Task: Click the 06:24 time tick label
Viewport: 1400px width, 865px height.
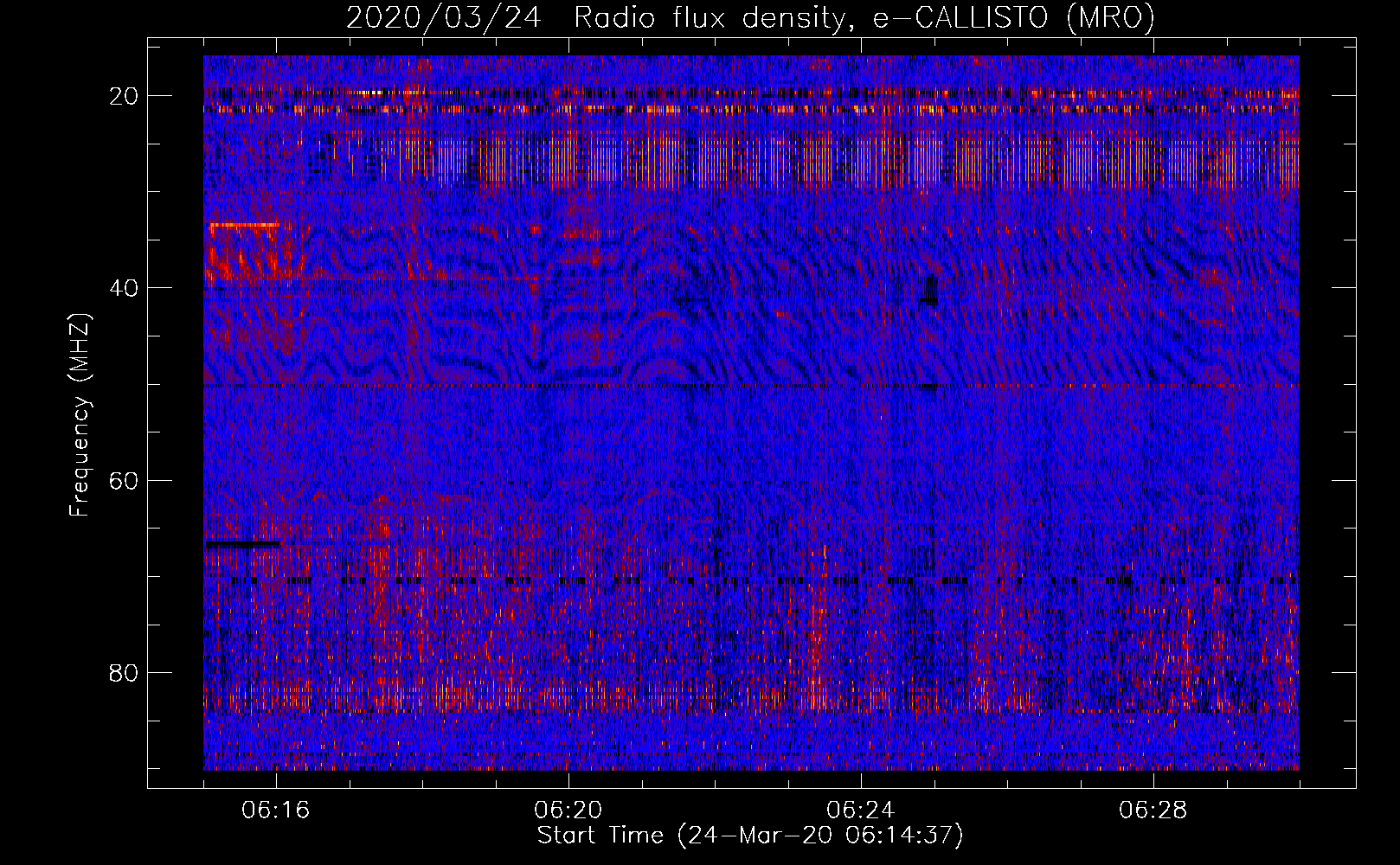Action: (861, 811)
